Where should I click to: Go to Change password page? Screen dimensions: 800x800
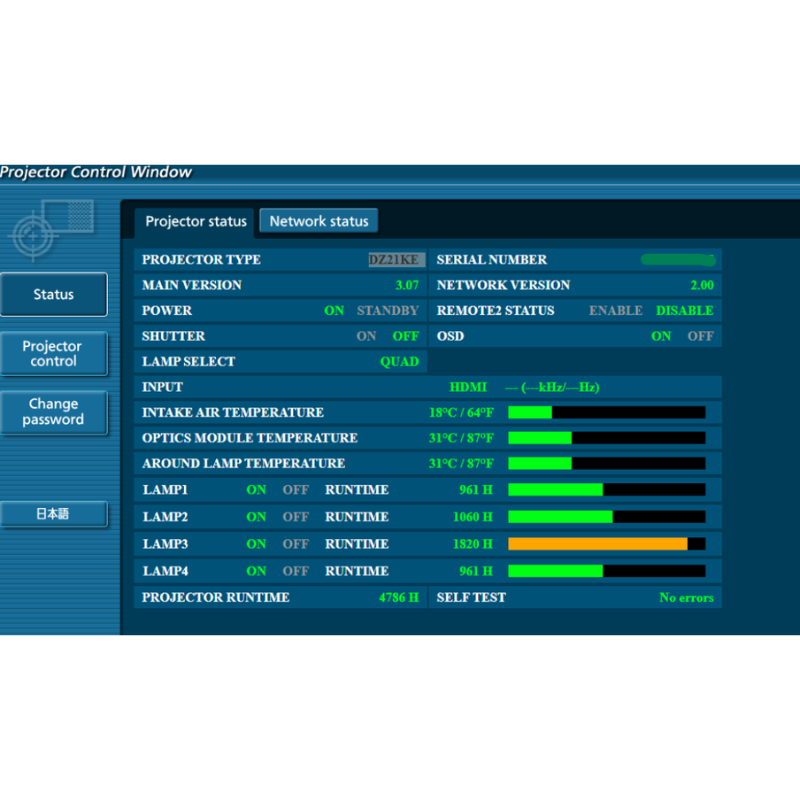click(54, 412)
